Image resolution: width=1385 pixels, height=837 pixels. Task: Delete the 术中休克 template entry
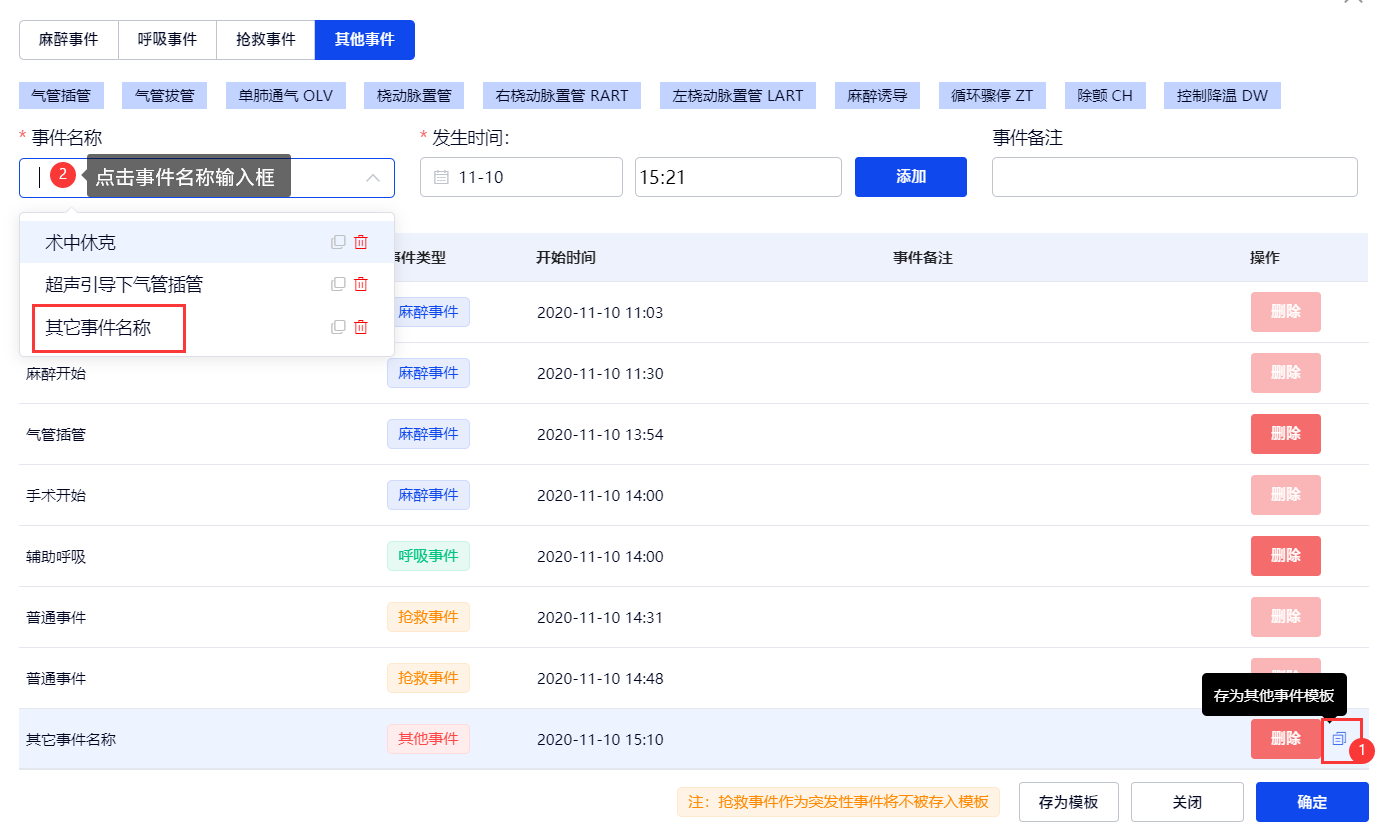point(361,242)
